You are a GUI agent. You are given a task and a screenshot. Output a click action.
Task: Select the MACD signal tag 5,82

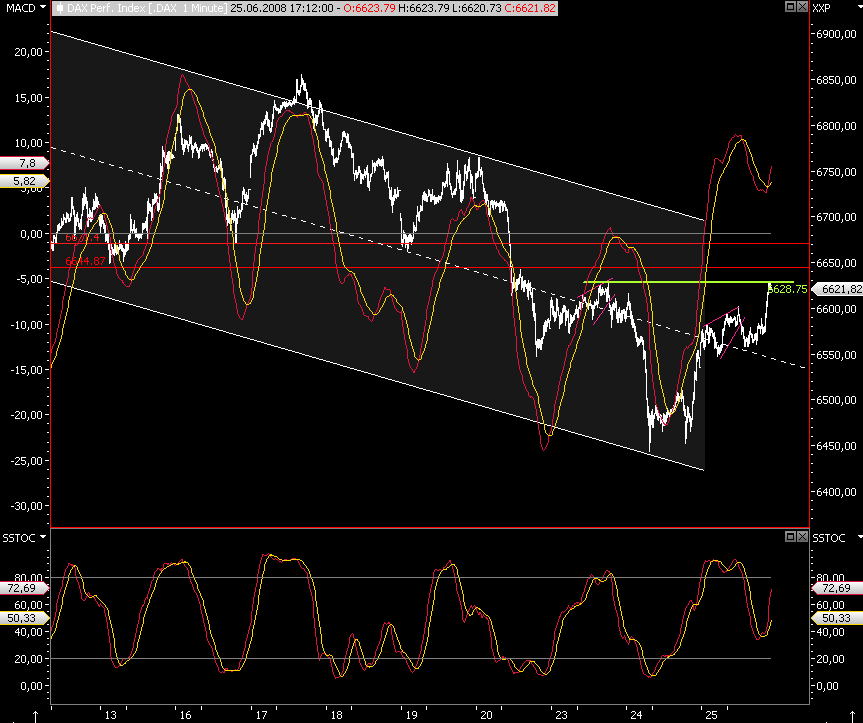(24, 181)
